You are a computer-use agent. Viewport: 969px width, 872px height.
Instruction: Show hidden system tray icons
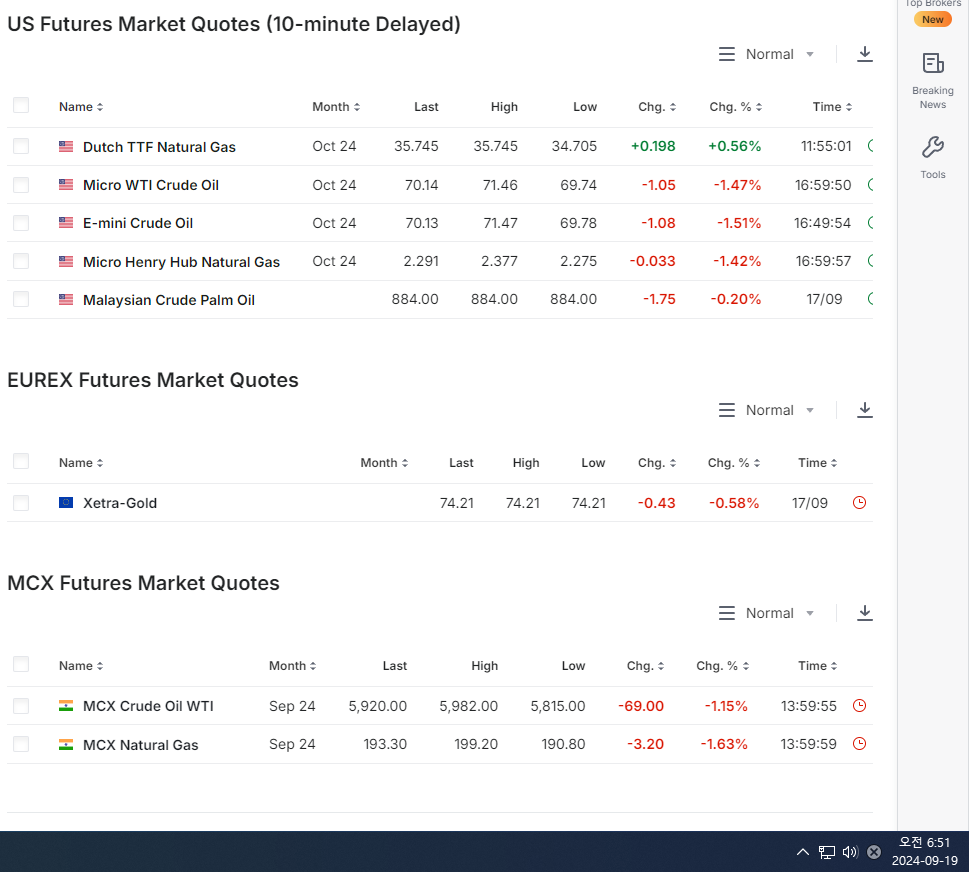pyautogui.click(x=802, y=852)
